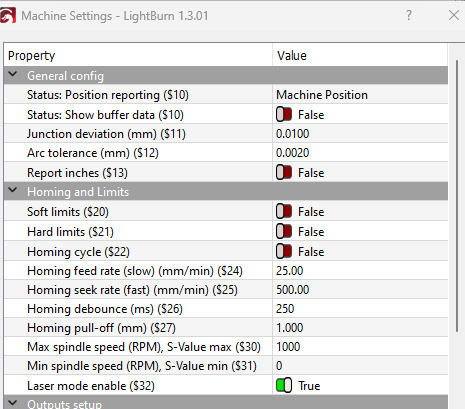Open the help question mark button
Screen dimensions: 465x409
[409, 15]
